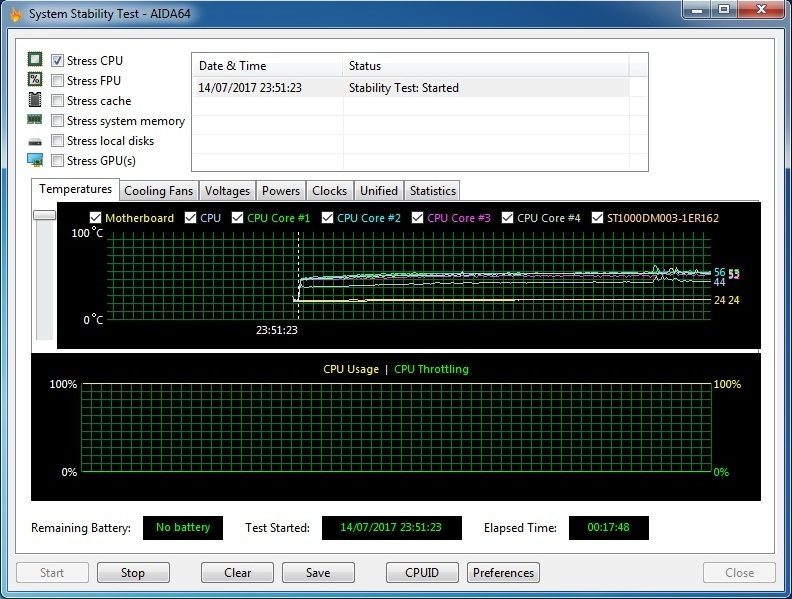The image size is (792, 599).
Task: Click the temperature graph vertical slider handle
Action: [44, 215]
